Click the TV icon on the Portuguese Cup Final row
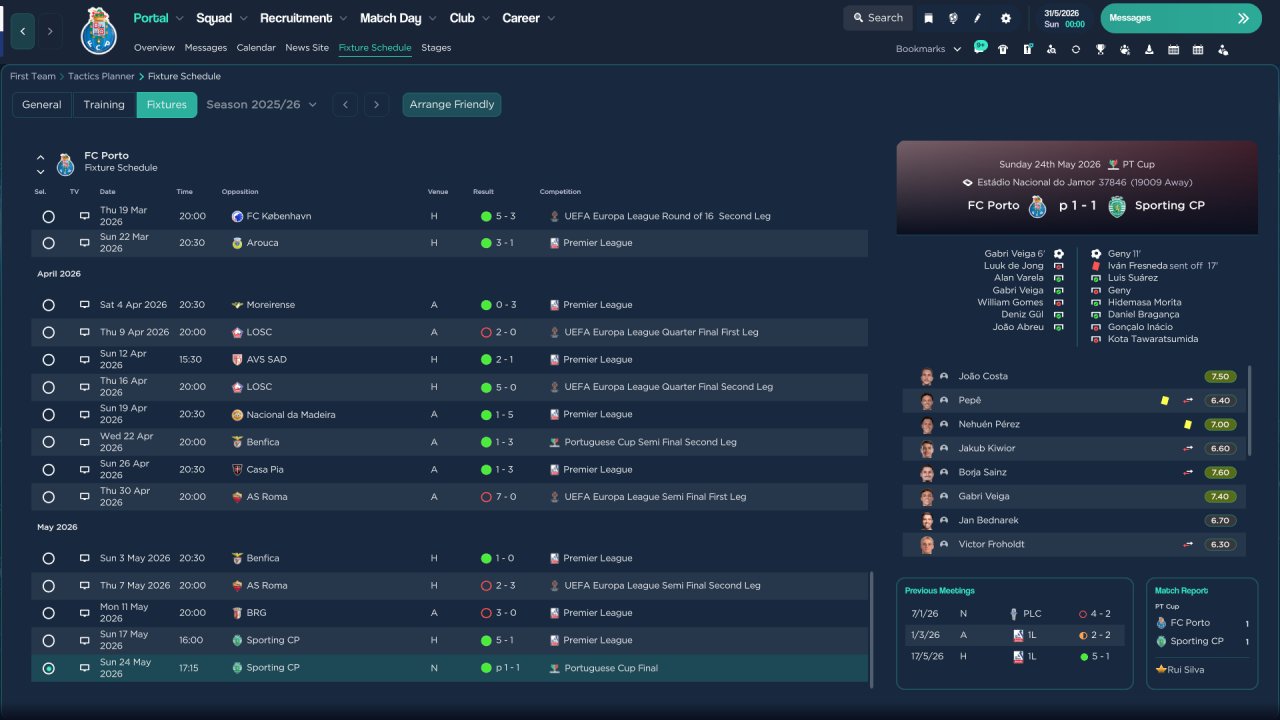 [84, 668]
